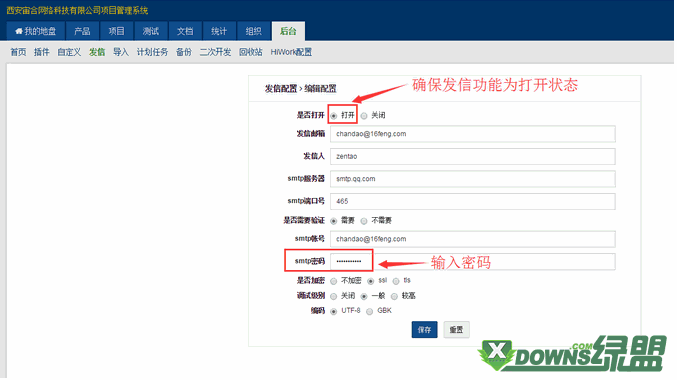Image resolution: width=677 pixels, height=380 pixels.
Task: Click the 发信配置 breadcrumb text
Action: [281, 89]
